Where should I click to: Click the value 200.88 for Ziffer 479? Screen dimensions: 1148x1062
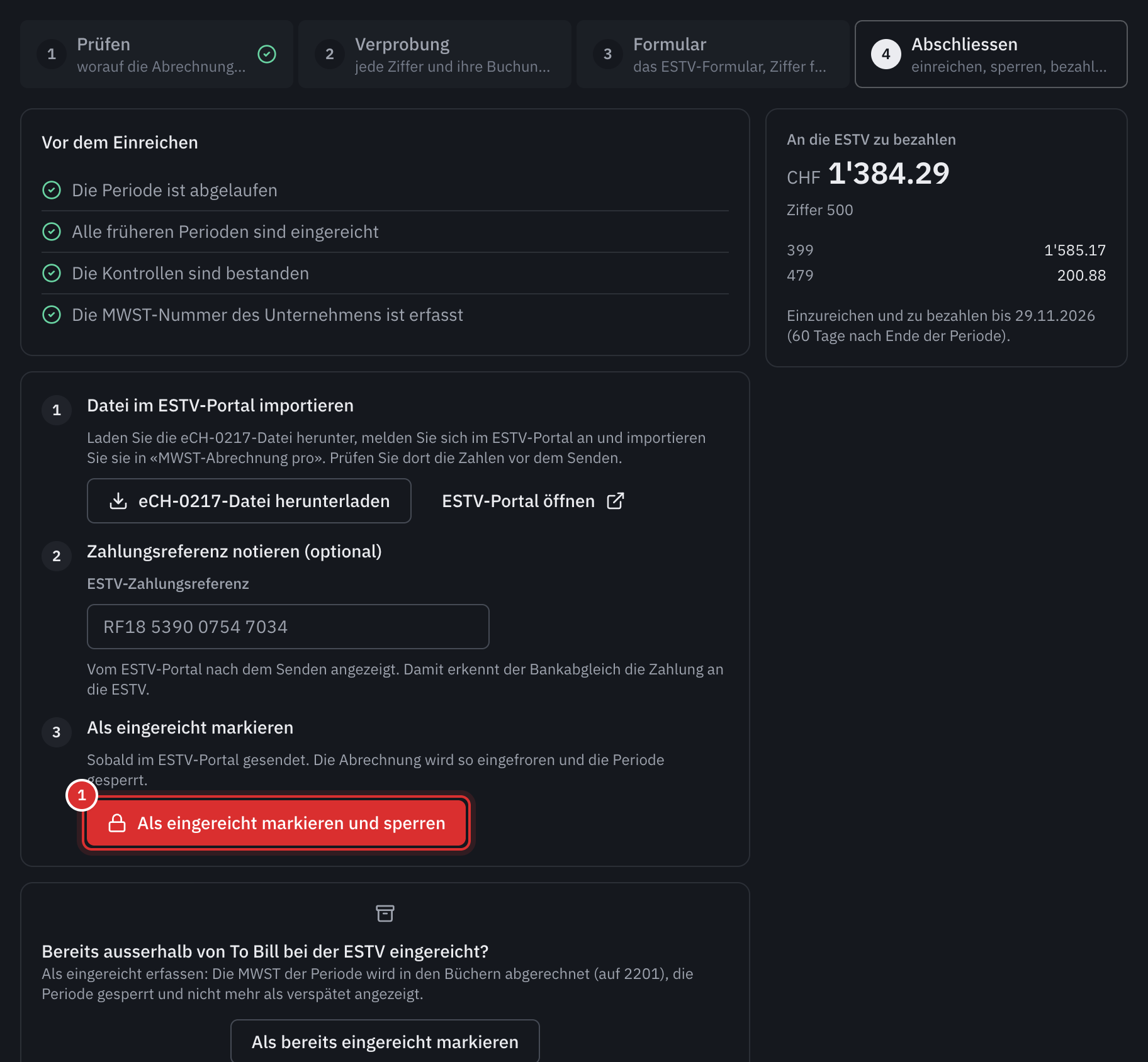click(1081, 276)
